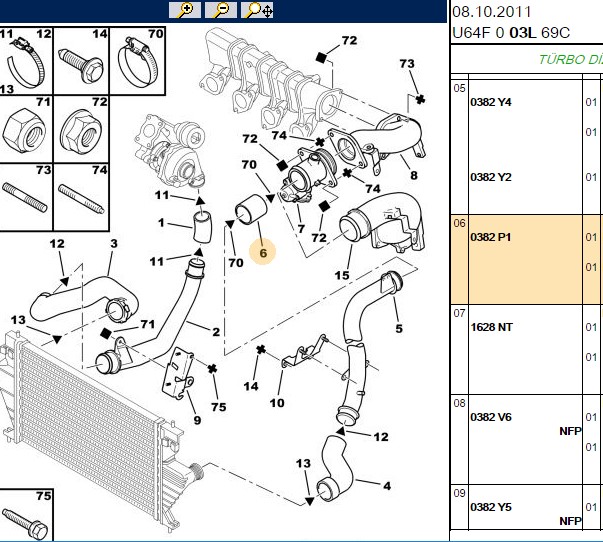Viewport: 603px width, 542px height.
Task: Select the zoom-and-pan magnifier tool
Action: click(x=257, y=10)
